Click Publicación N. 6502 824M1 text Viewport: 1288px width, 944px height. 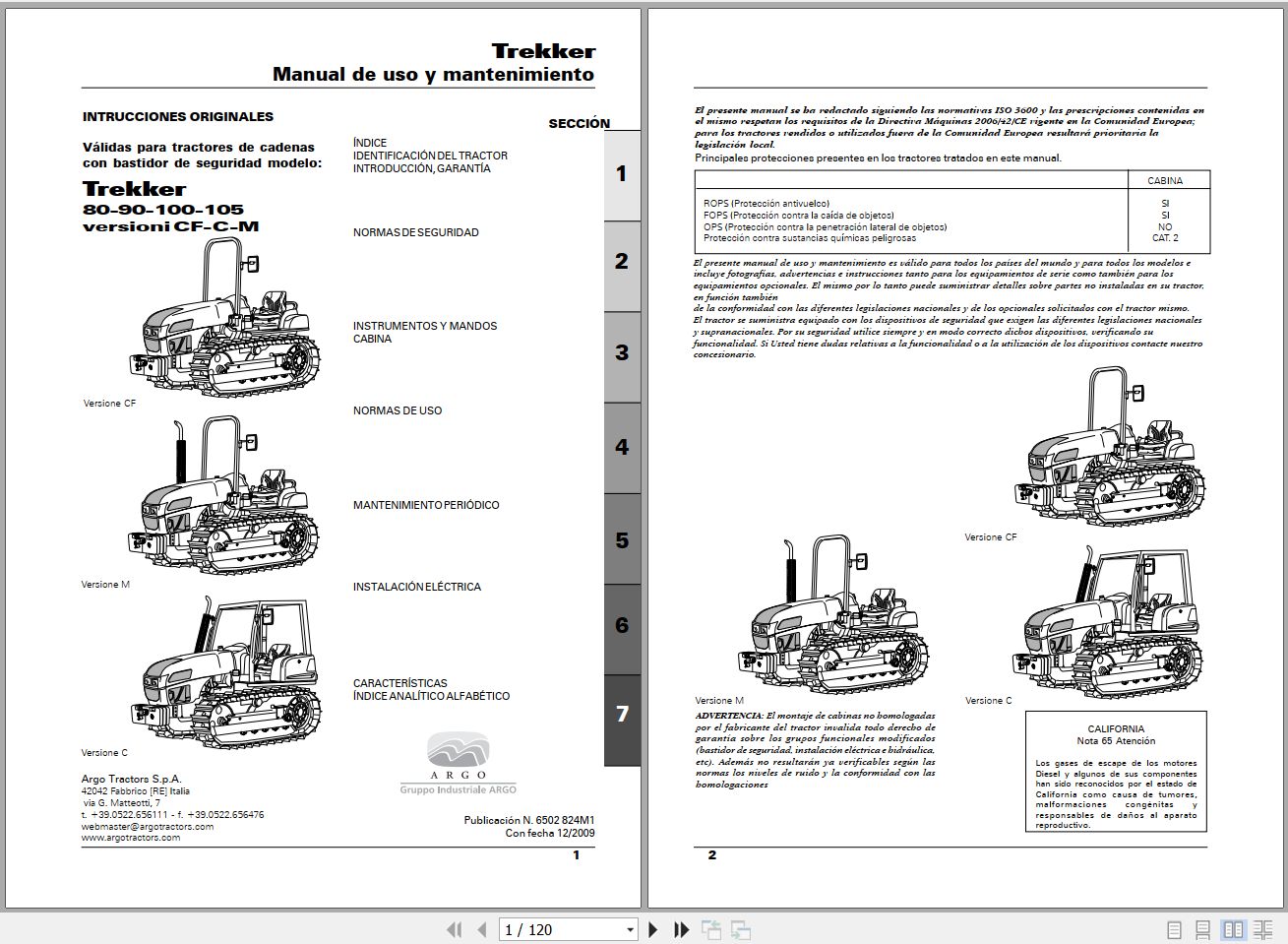(x=528, y=820)
